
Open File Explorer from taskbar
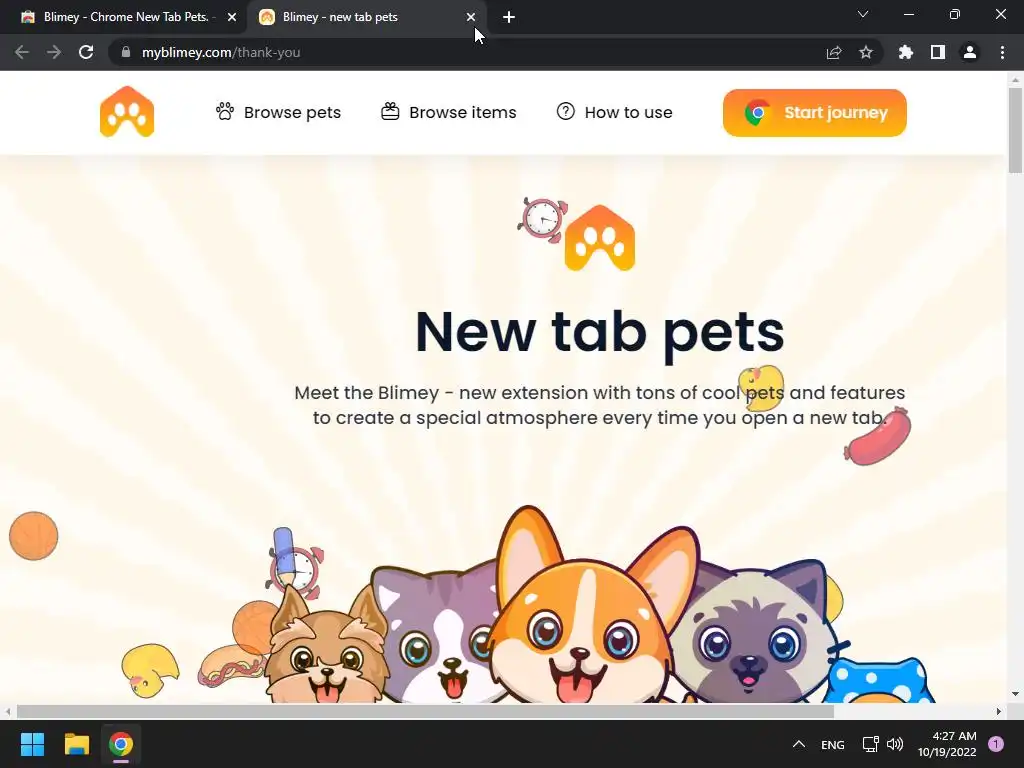click(x=76, y=744)
